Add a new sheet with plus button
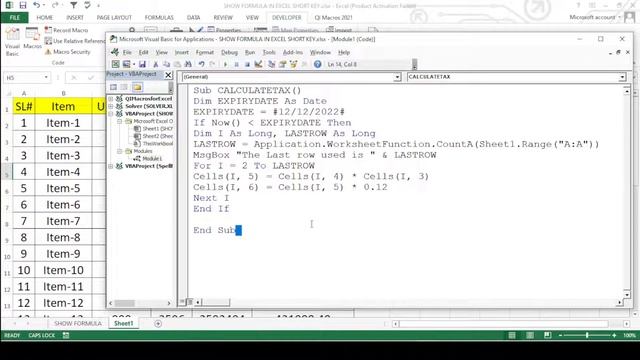The height and width of the screenshot is (360, 640). pos(158,324)
